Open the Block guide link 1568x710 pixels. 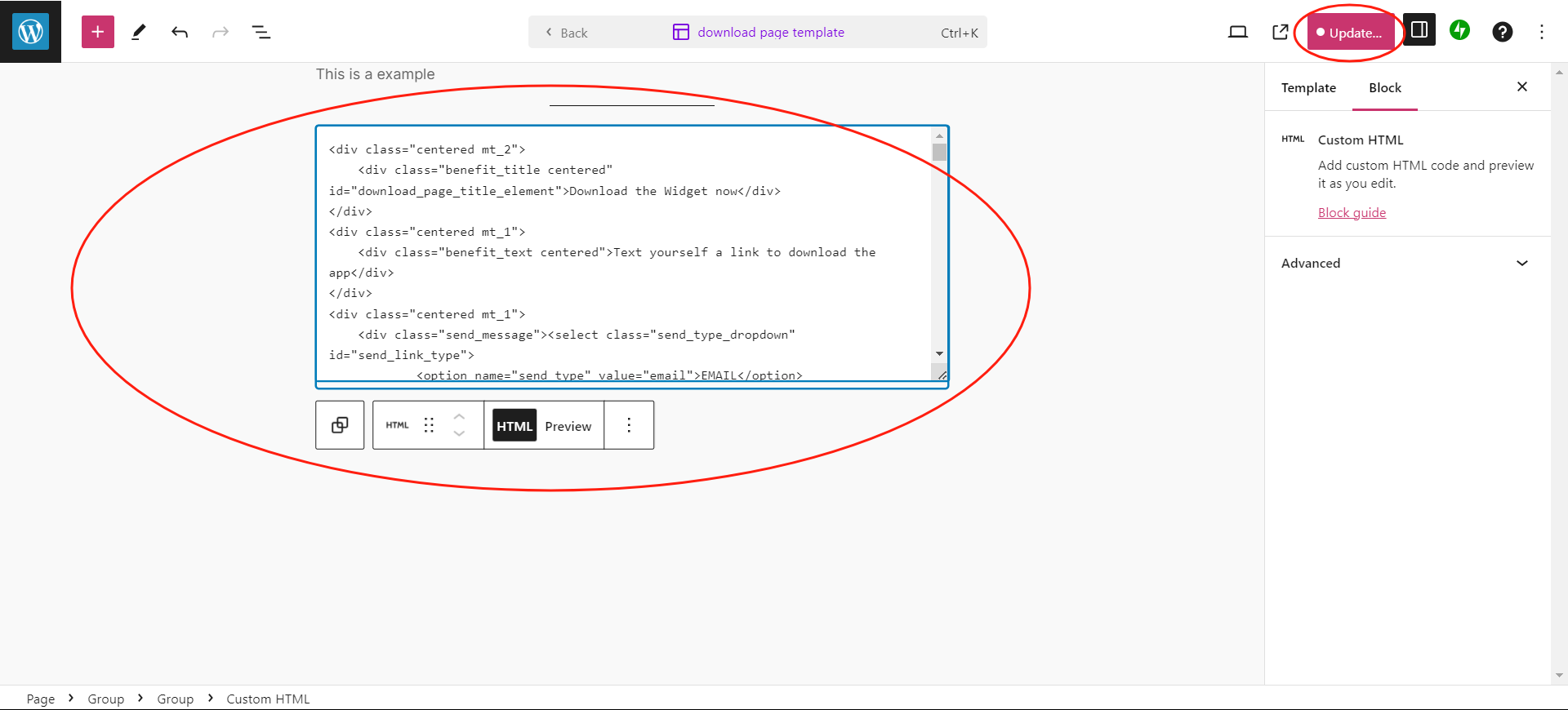tap(1352, 212)
